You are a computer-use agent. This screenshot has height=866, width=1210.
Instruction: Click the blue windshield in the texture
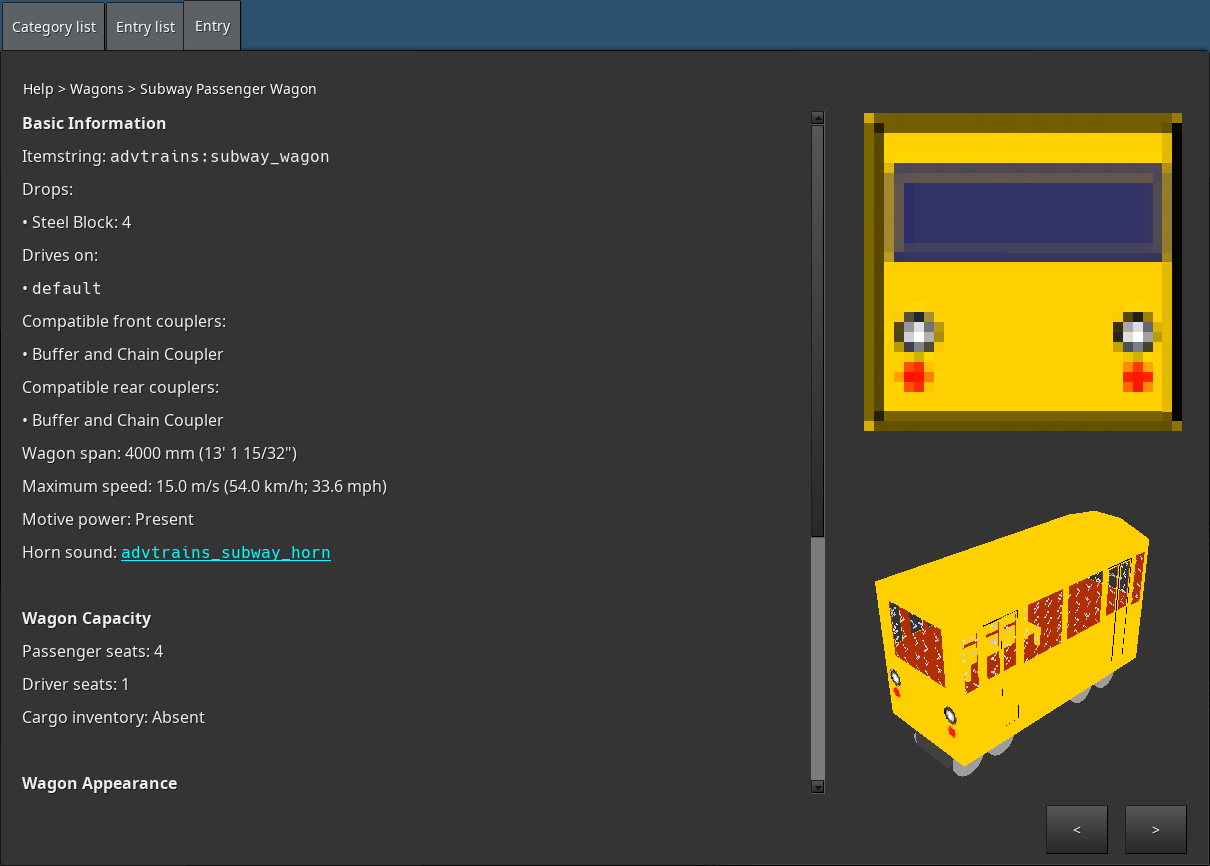pos(1027,213)
